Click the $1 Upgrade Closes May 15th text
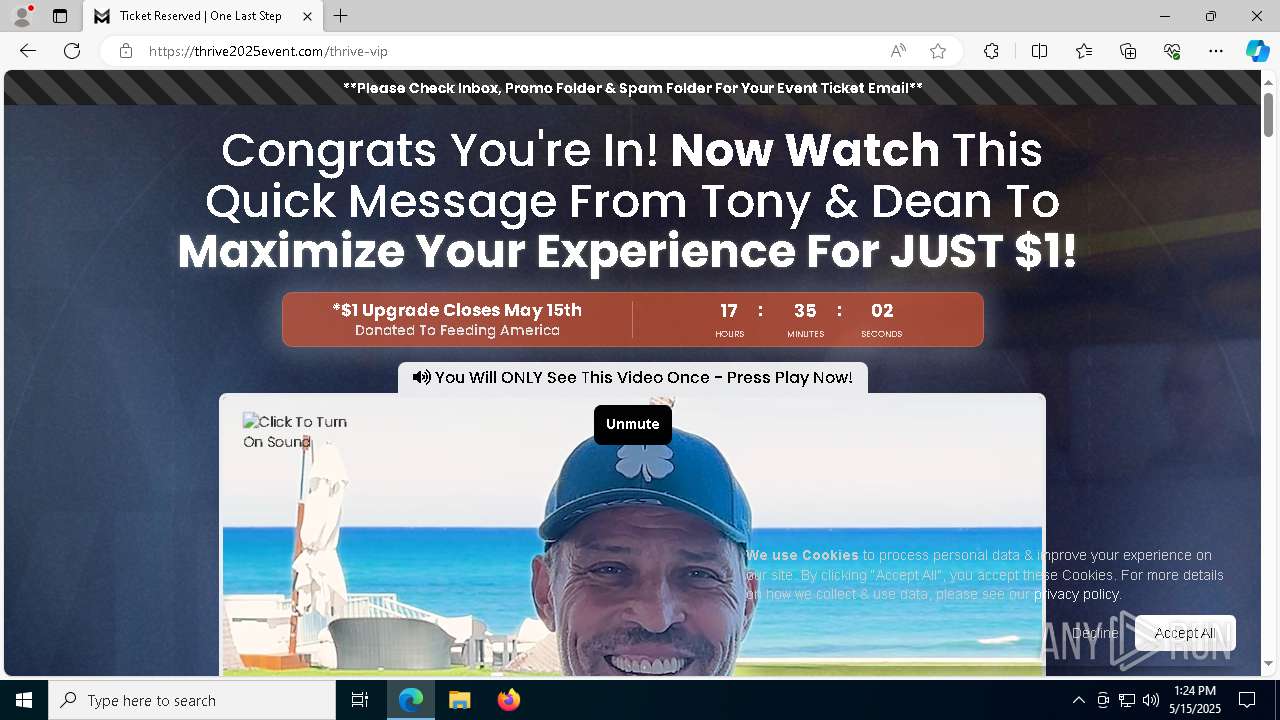The width and height of the screenshot is (1280, 720). click(457, 310)
